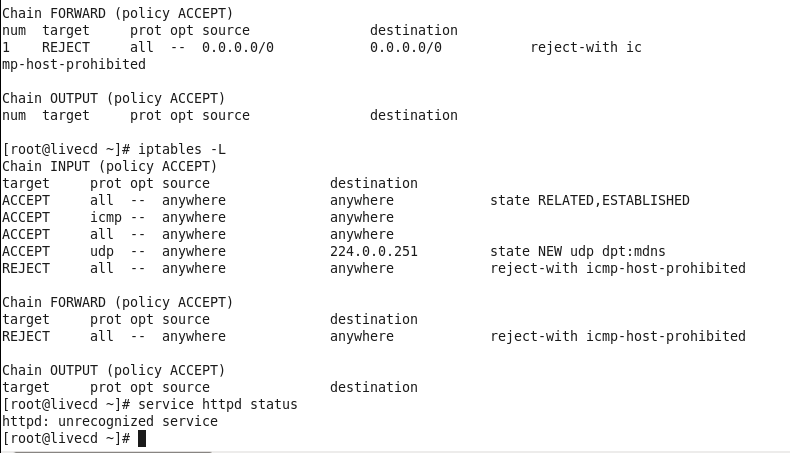Click the REJECT target in the INPUT chain
Image resolution: width=790 pixels, height=453 pixels.
(26, 268)
